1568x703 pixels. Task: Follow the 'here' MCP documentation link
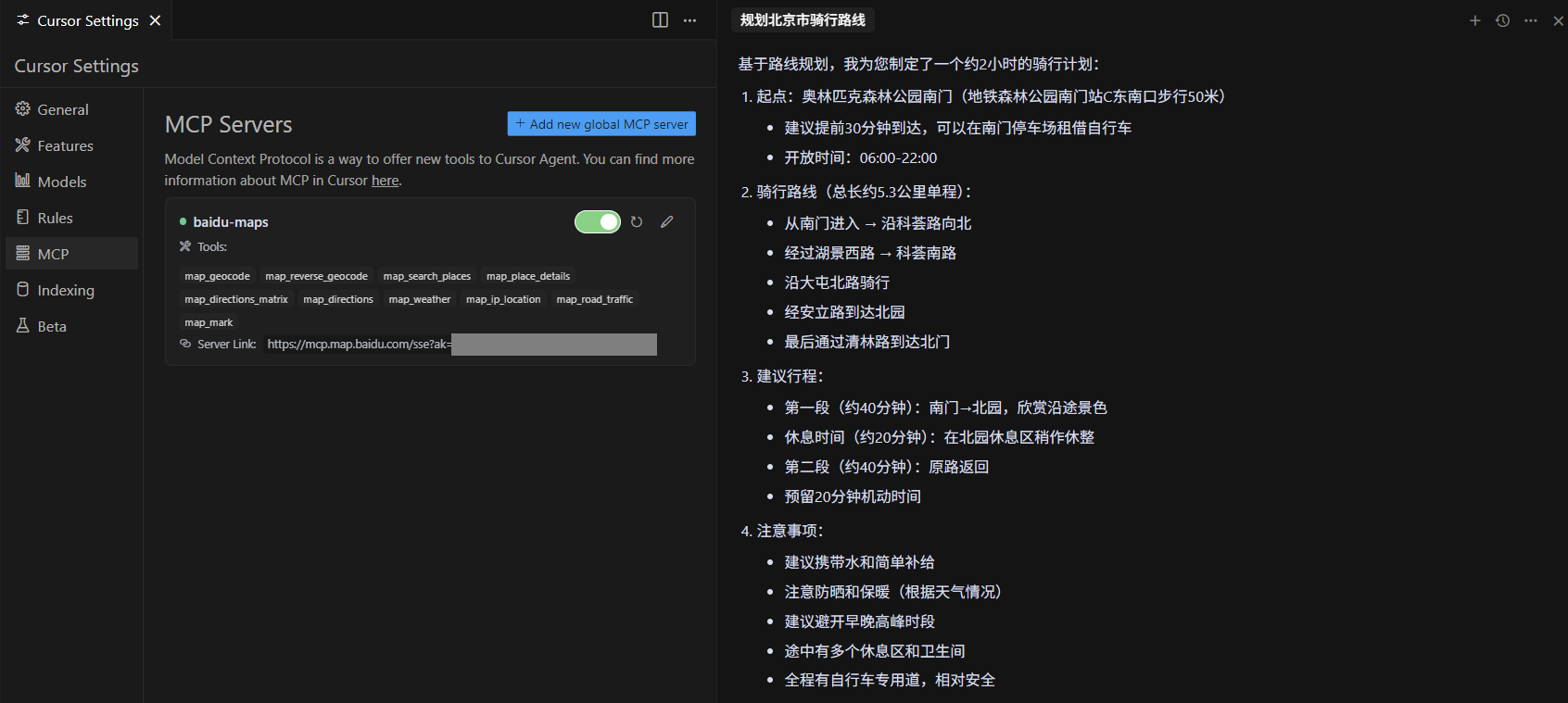[385, 181]
